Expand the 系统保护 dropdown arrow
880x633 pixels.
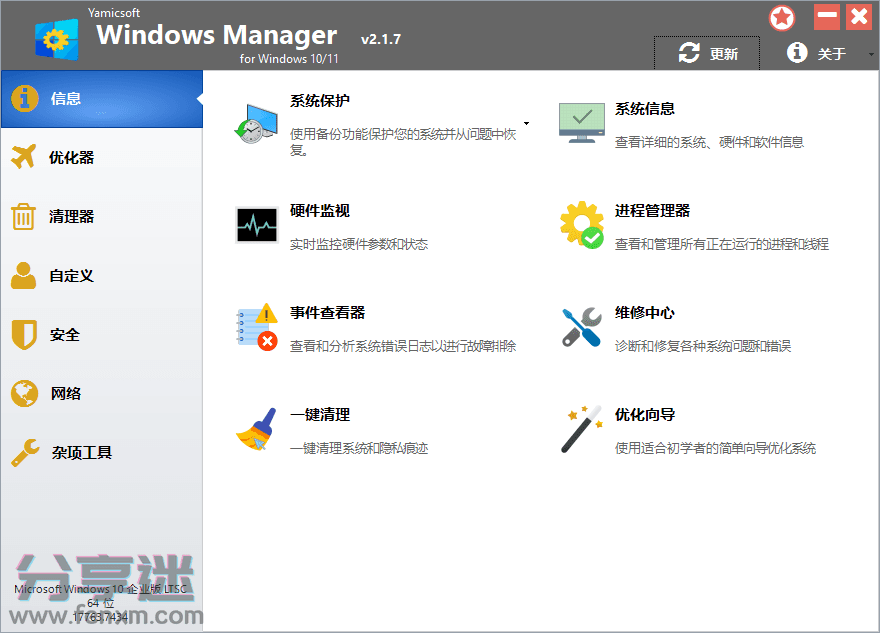527,124
